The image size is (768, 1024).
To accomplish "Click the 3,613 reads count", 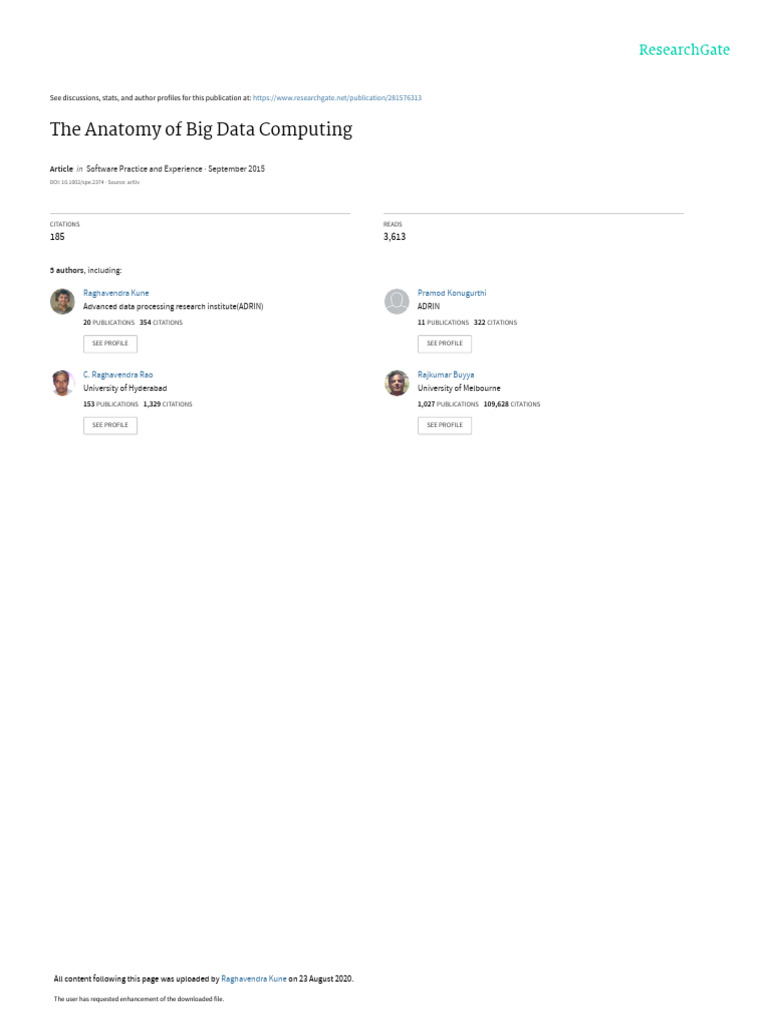I will coord(394,237).
